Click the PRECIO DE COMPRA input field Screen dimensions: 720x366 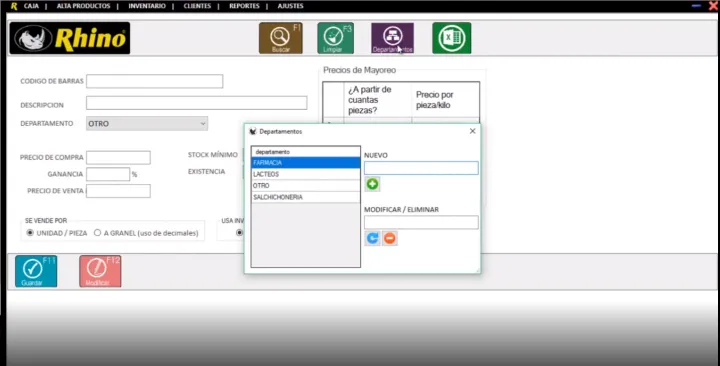point(118,158)
